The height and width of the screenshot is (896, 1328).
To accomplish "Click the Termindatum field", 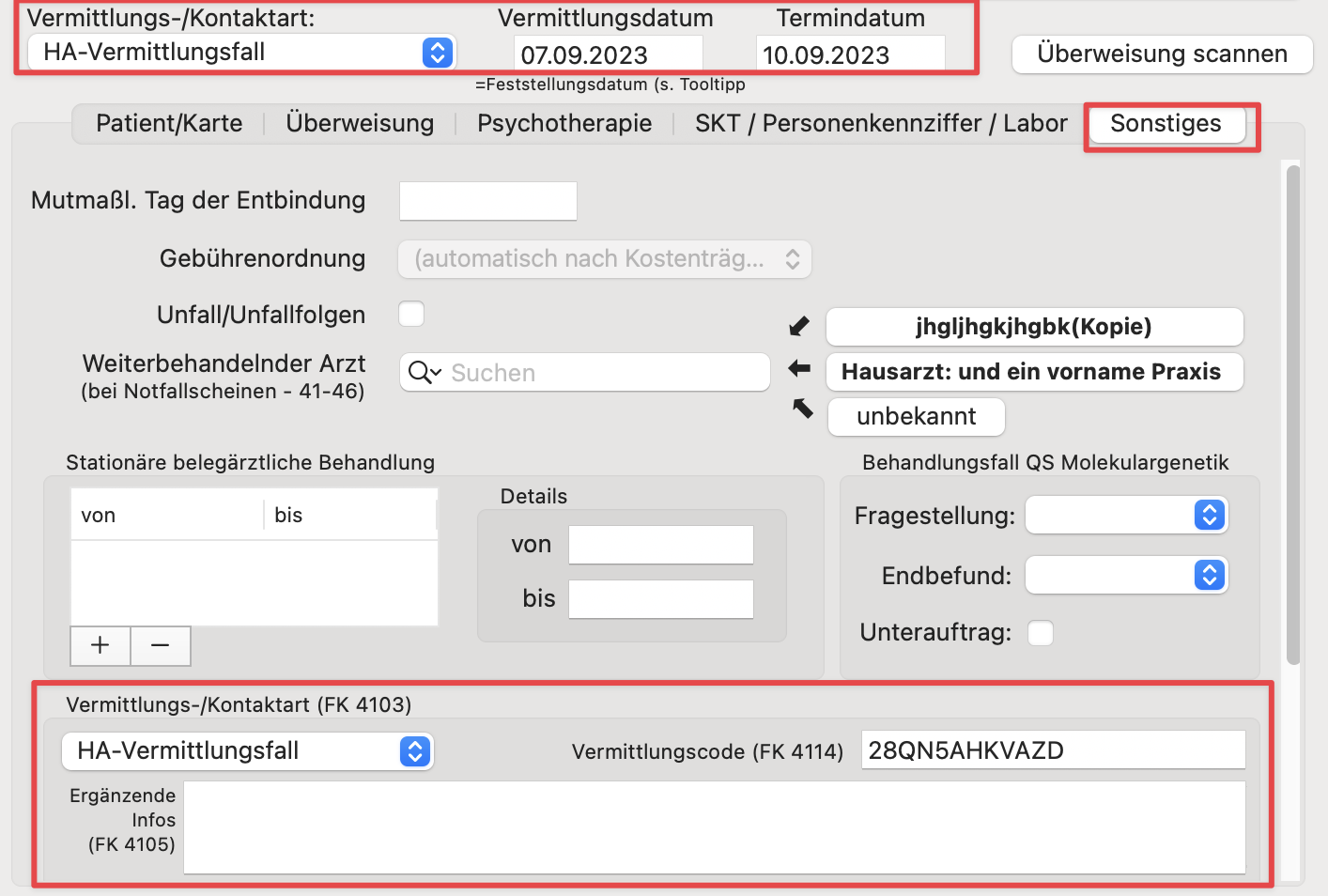I will [x=851, y=54].
